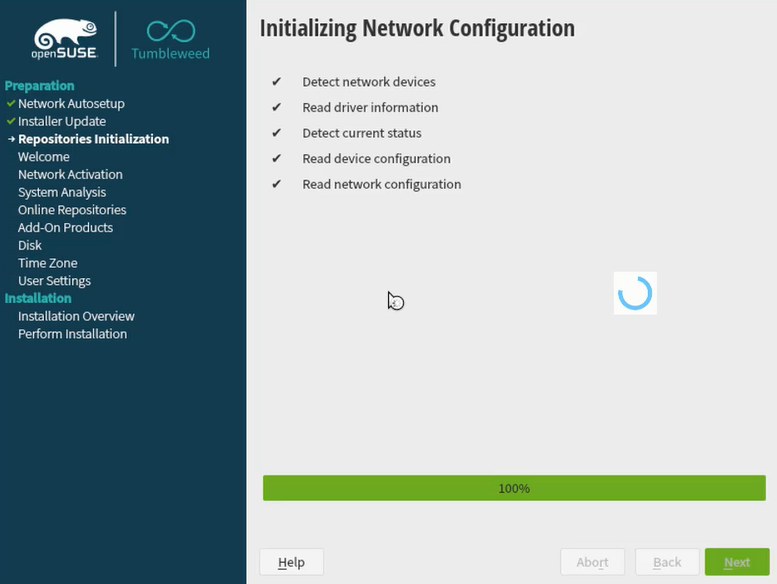Click the openSUSE chameleon logo
777x584 pixels.
click(x=65, y=39)
